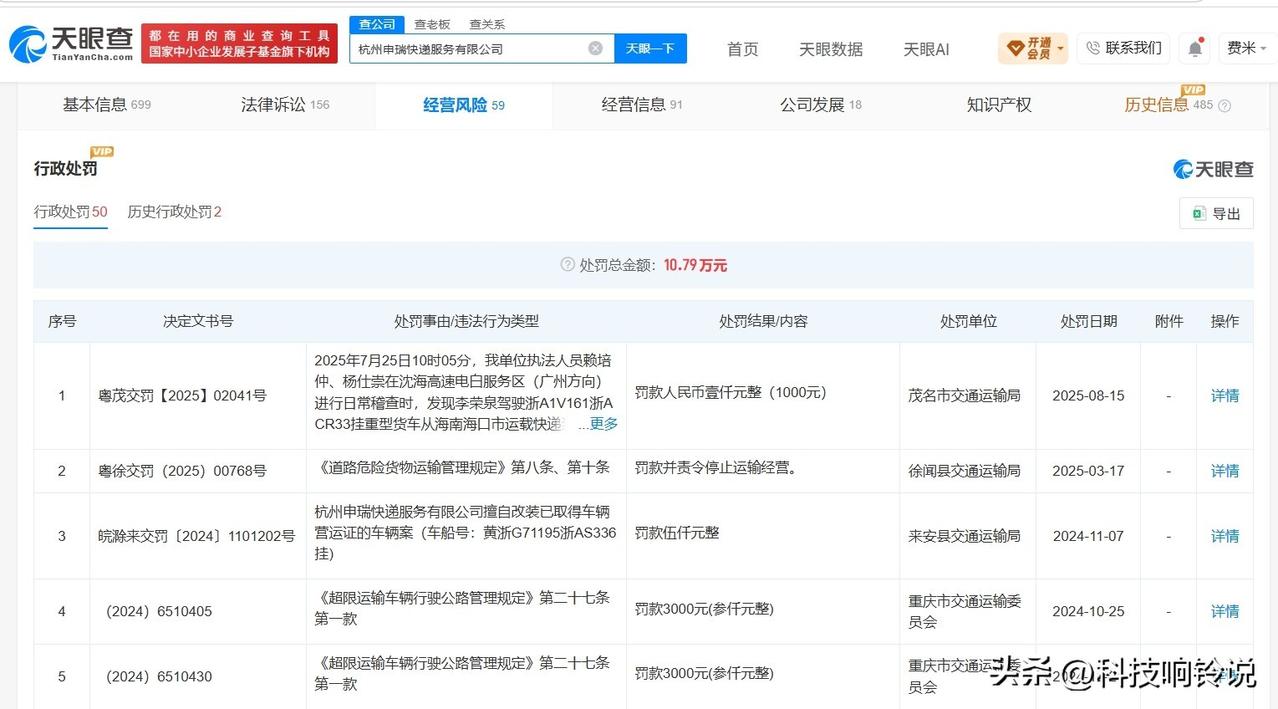
Task: Click 决定文书号 column header
Action: pyautogui.click(x=198, y=321)
